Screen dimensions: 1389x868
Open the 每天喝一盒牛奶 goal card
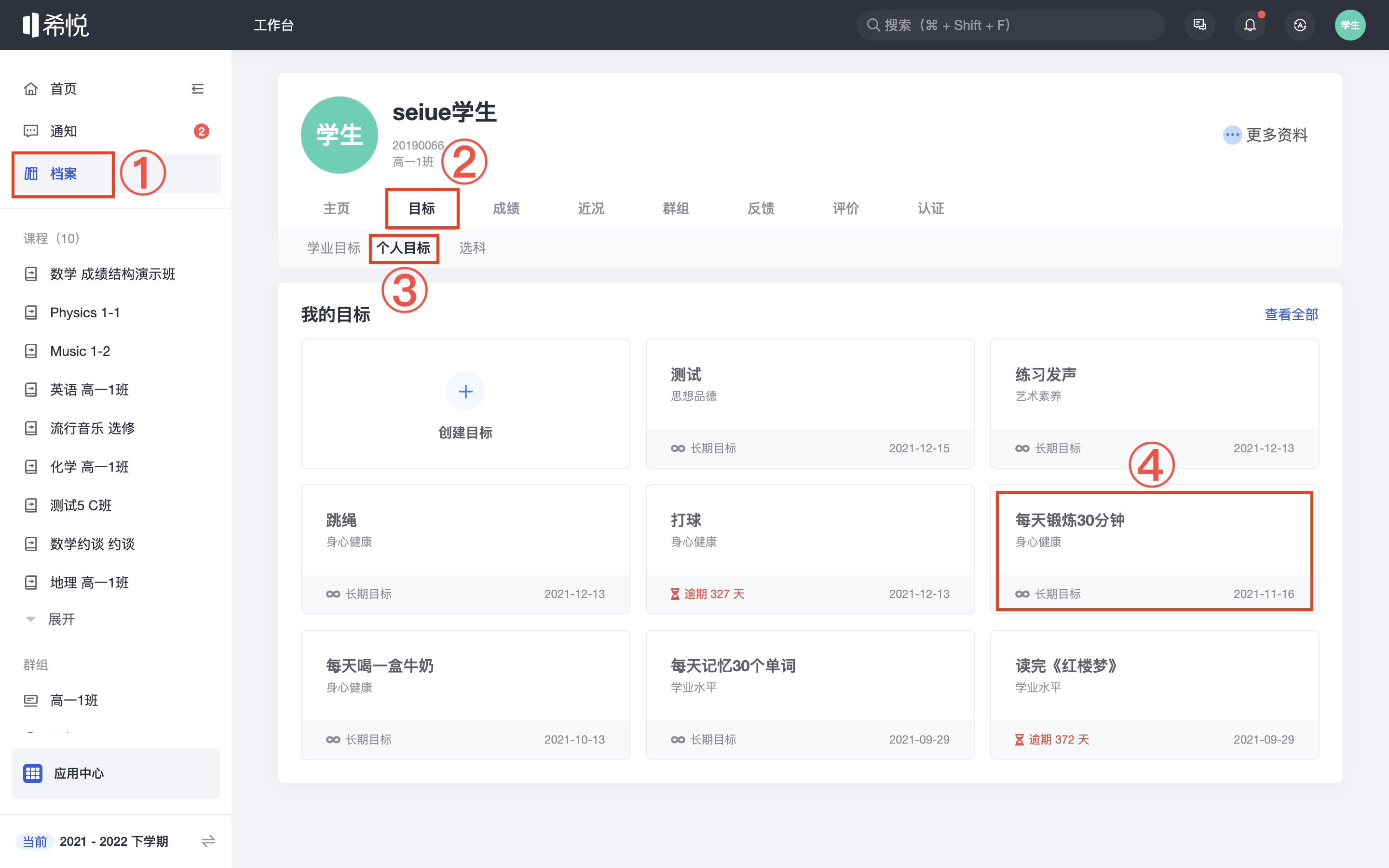point(465,694)
